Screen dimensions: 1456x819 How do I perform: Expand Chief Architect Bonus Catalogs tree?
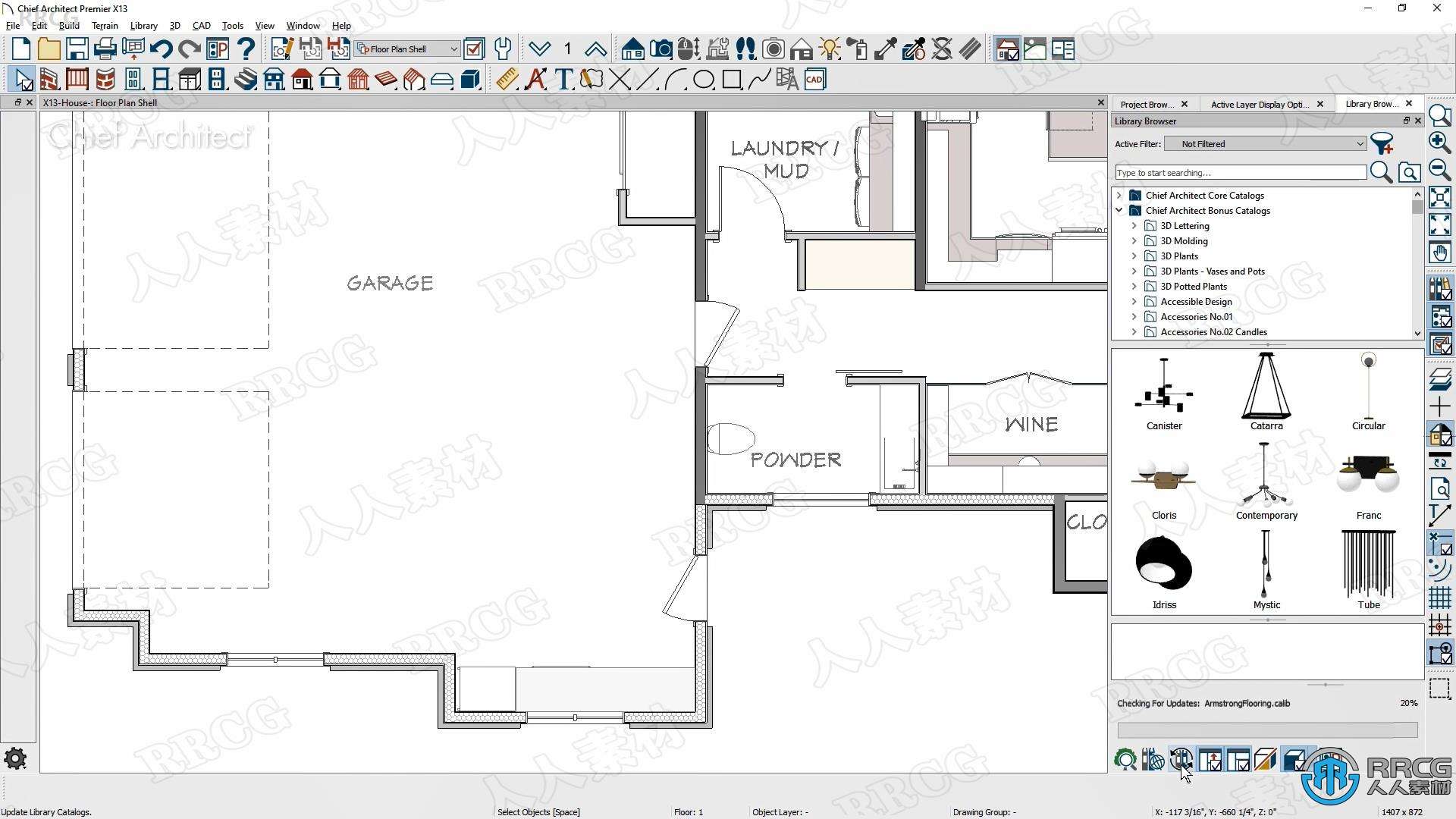pos(1121,210)
